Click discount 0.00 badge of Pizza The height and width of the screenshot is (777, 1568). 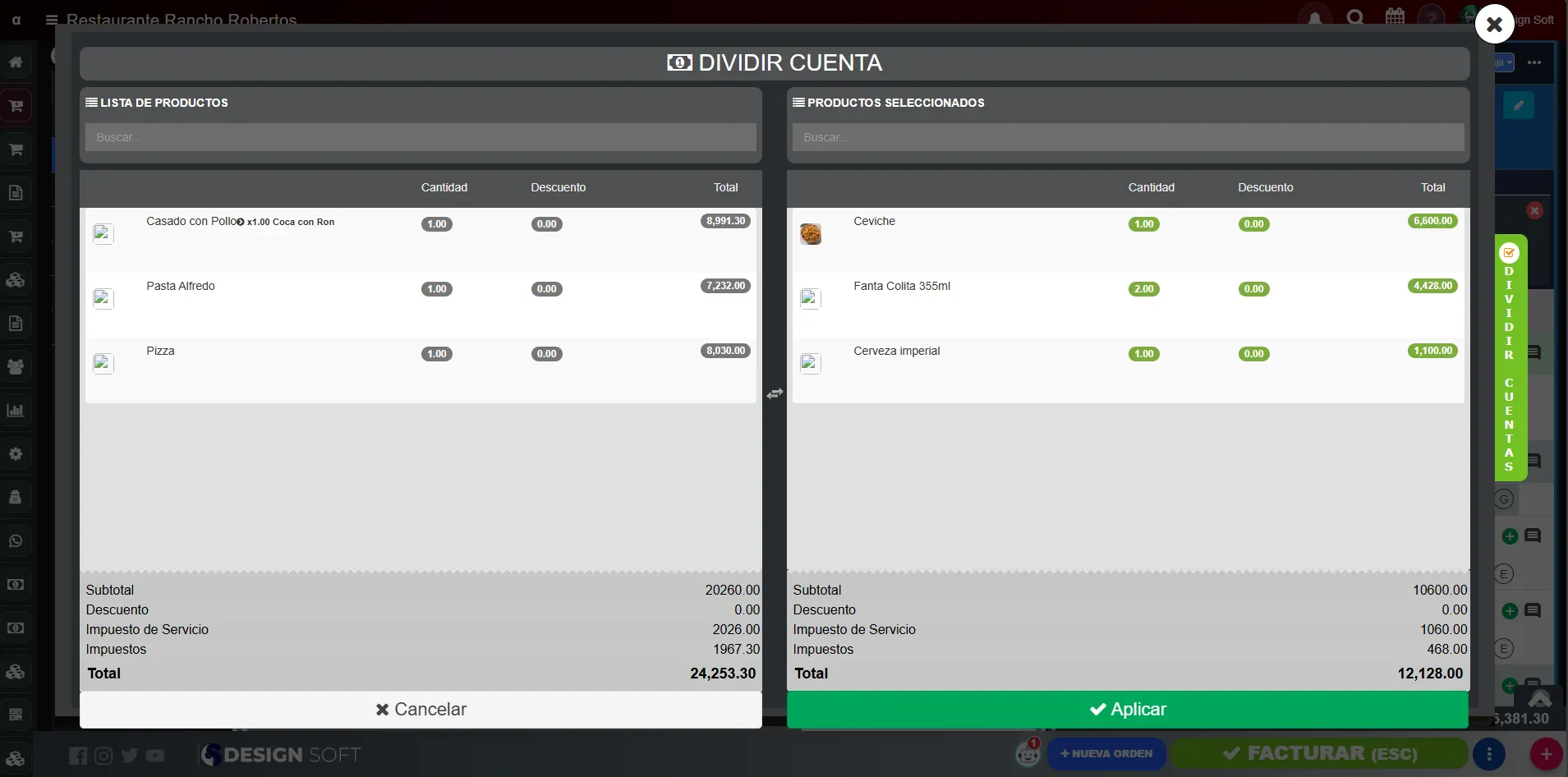click(x=546, y=354)
